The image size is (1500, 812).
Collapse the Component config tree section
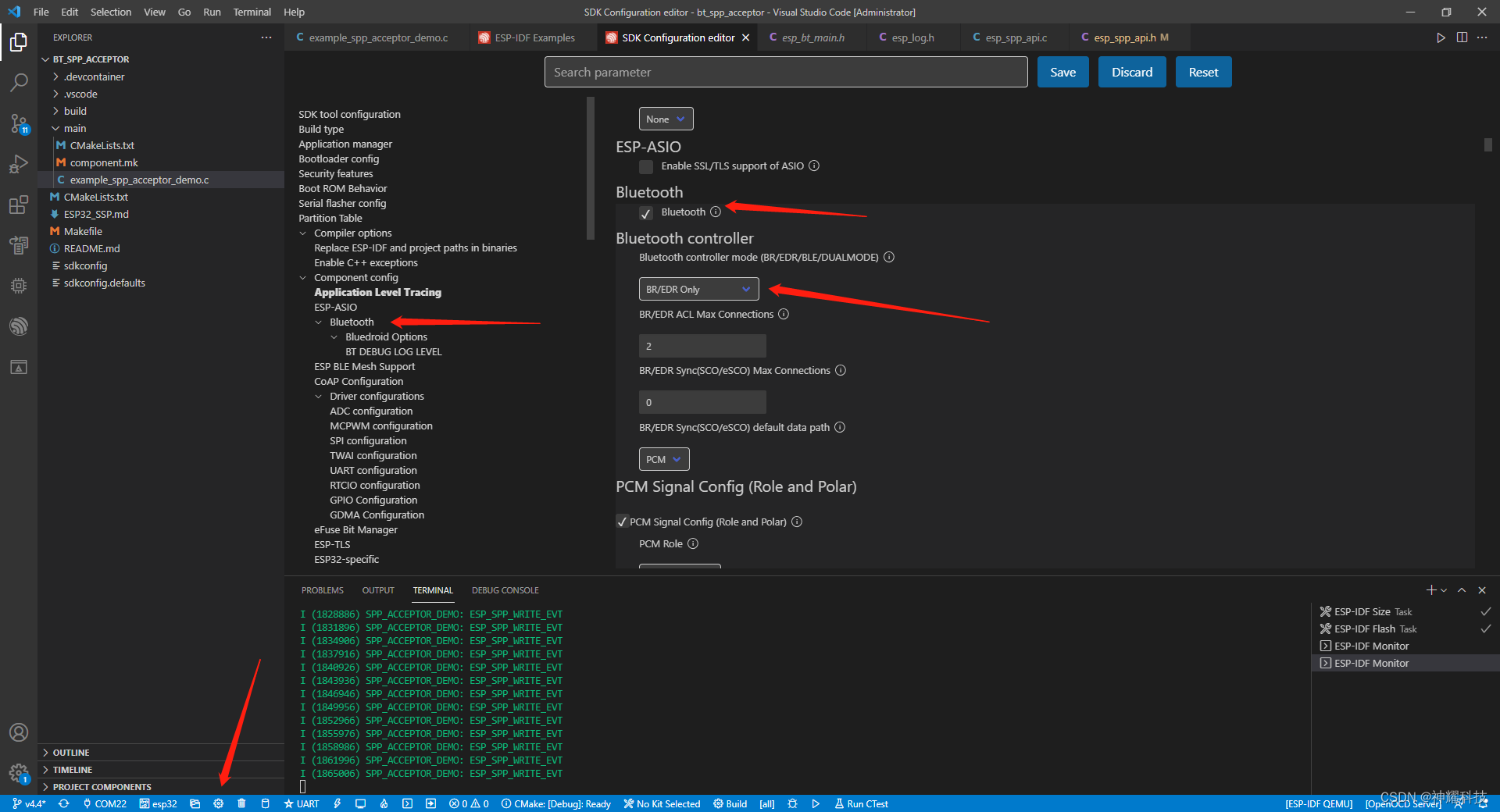click(x=303, y=277)
